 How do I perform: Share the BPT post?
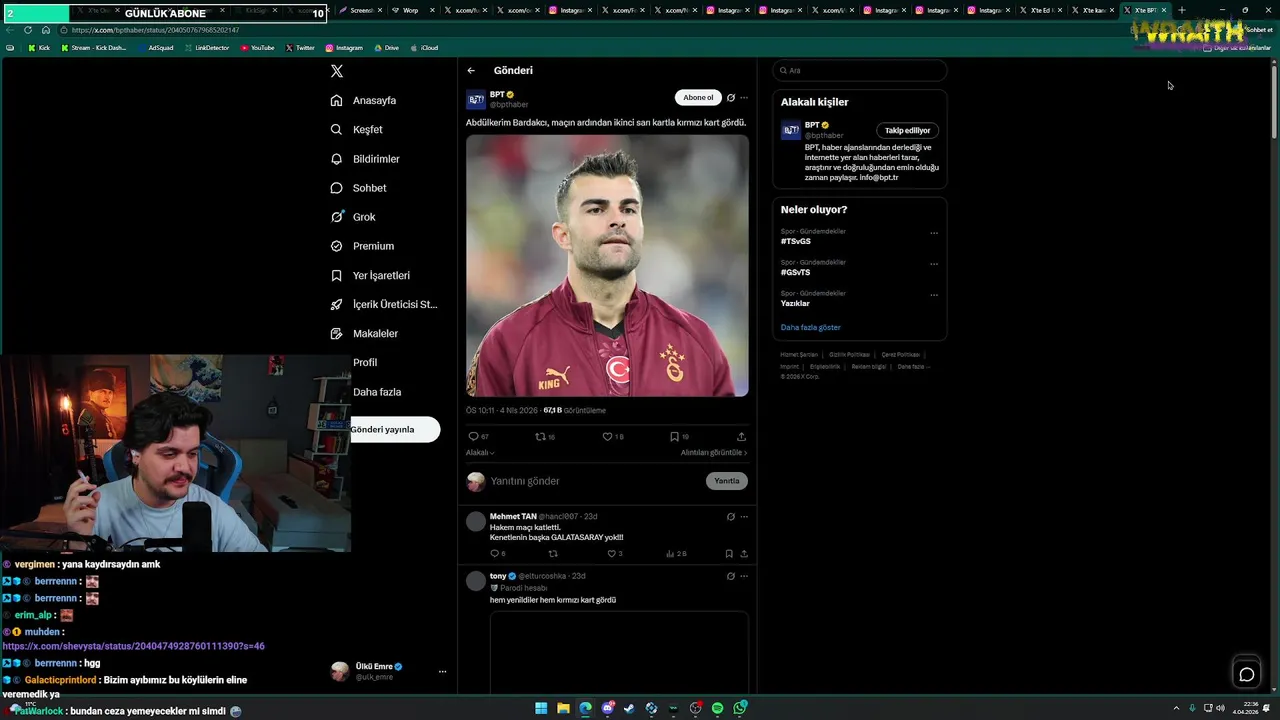click(741, 437)
